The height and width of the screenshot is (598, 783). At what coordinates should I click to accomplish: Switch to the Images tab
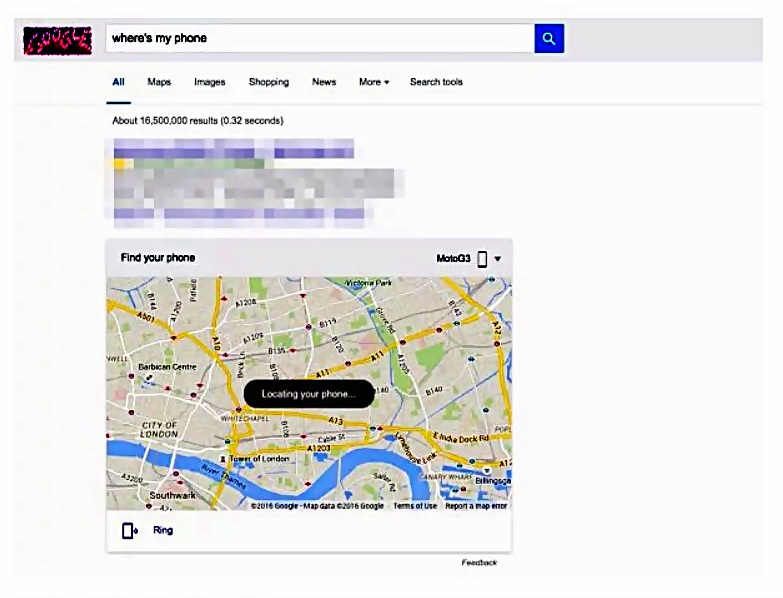[x=210, y=82]
